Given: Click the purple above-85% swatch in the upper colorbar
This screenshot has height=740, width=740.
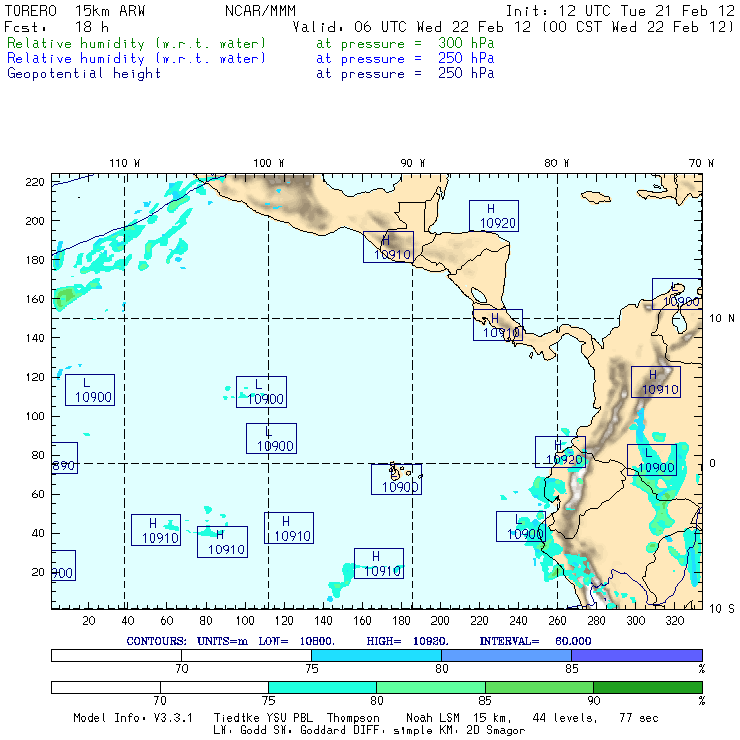Looking at the screenshot, I should coord(637,655).
